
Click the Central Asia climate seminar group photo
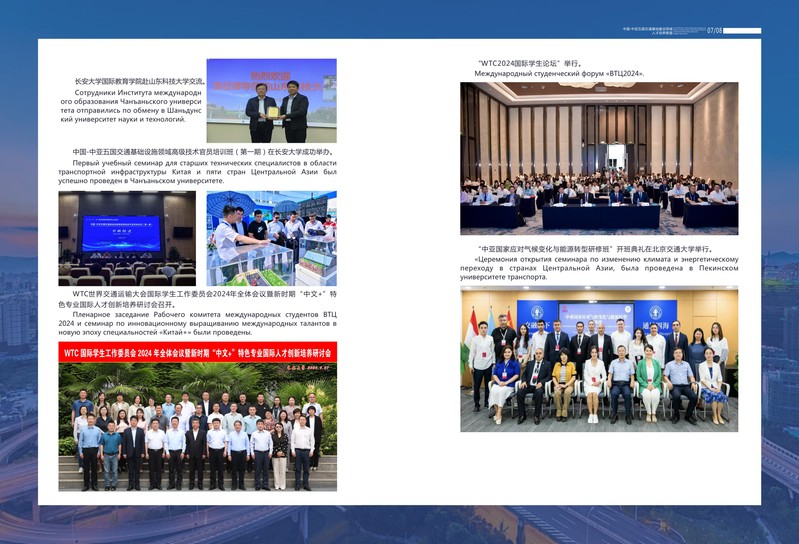click(x=599, y=359)
